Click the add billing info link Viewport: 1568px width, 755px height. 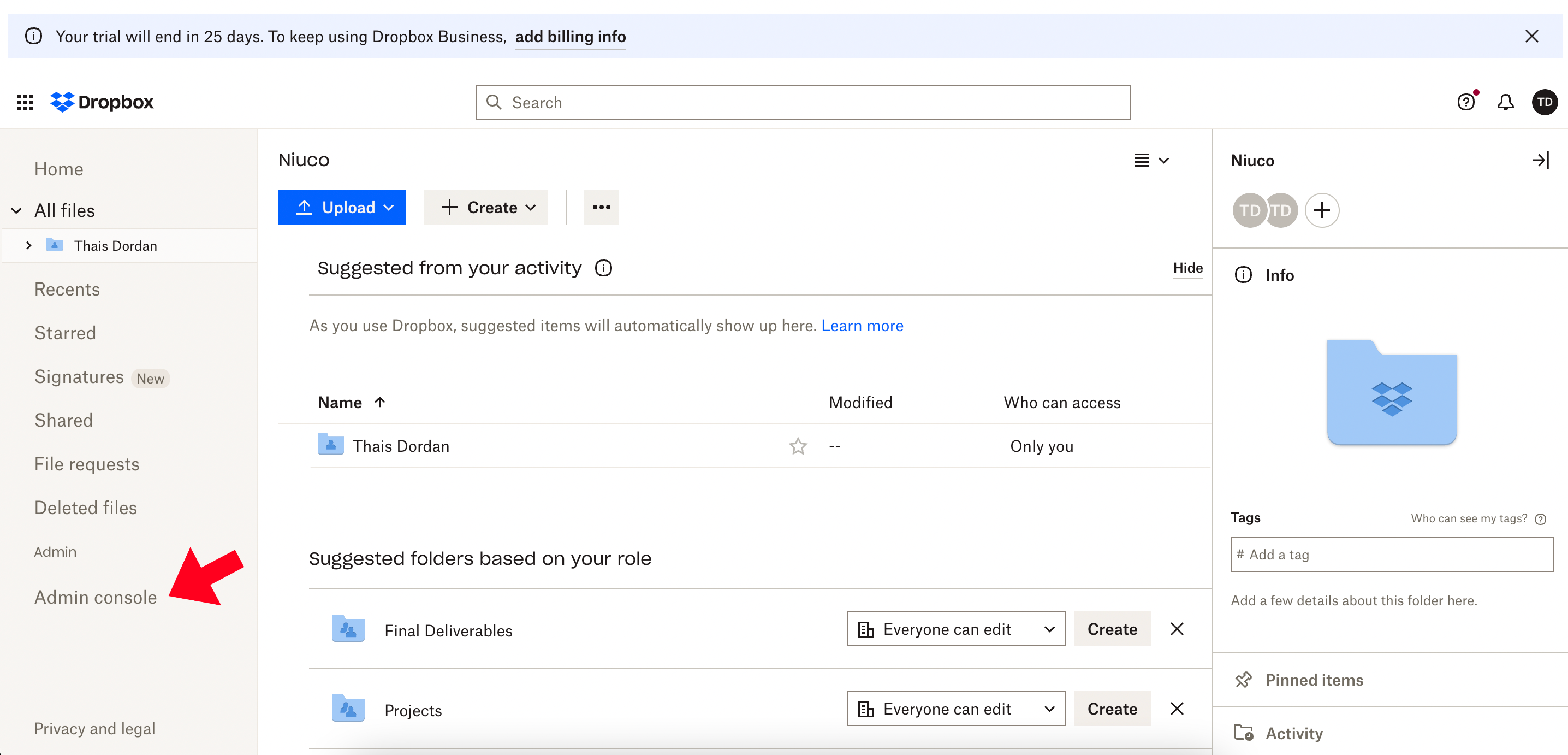click(x=571, y=37)
